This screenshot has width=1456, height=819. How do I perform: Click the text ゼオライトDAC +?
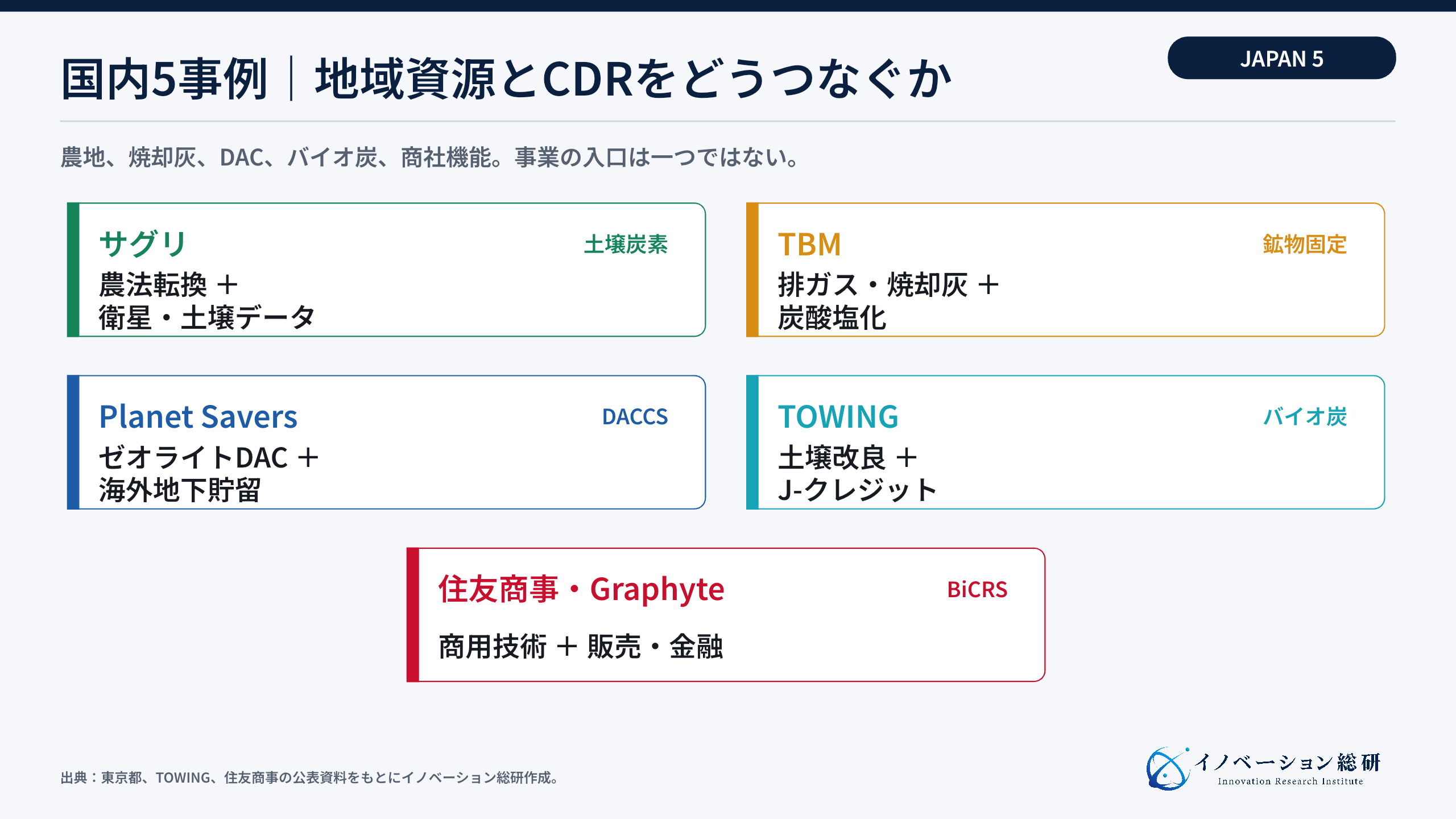tap(209, 457)
